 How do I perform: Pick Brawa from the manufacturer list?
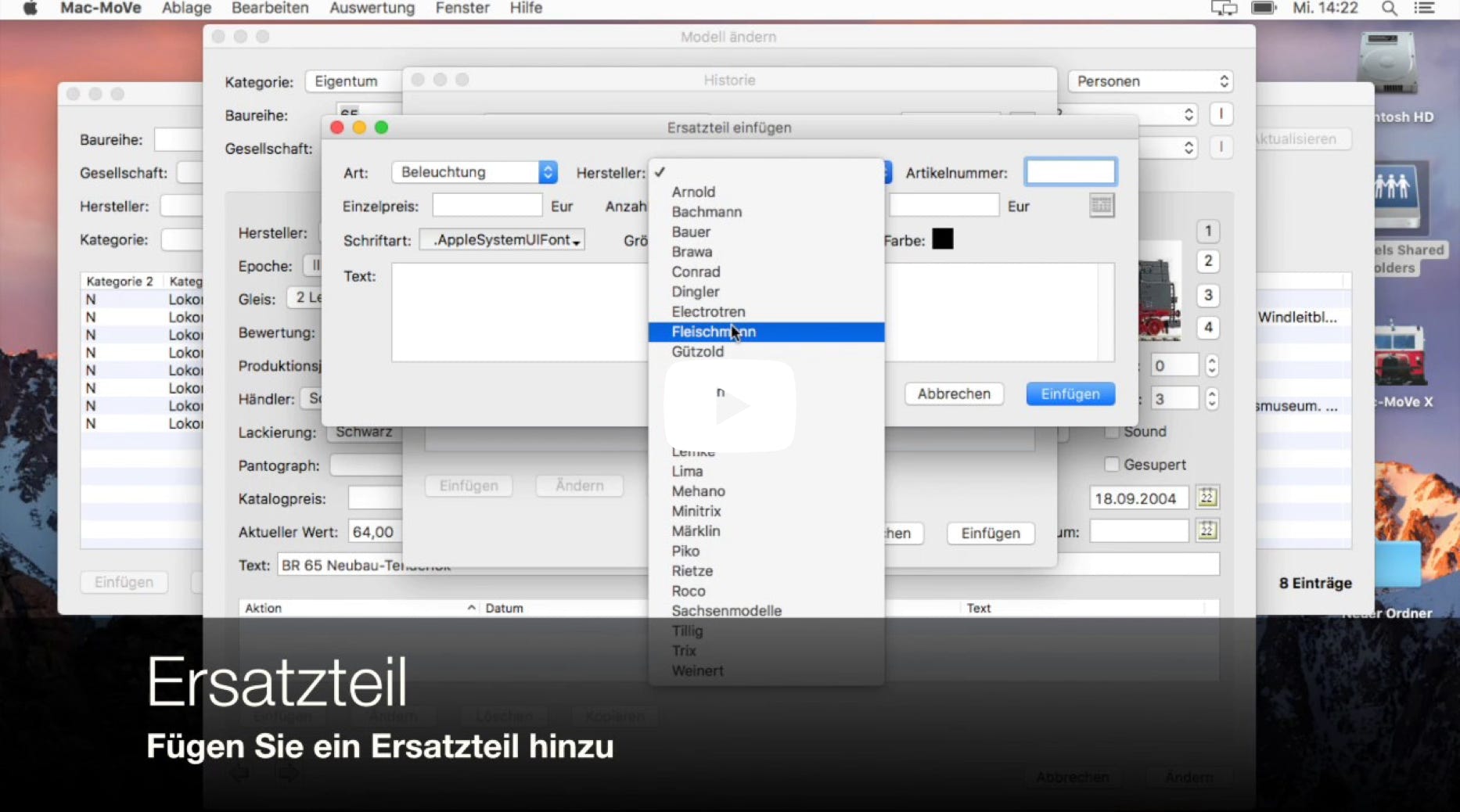[x=766, y=252]
